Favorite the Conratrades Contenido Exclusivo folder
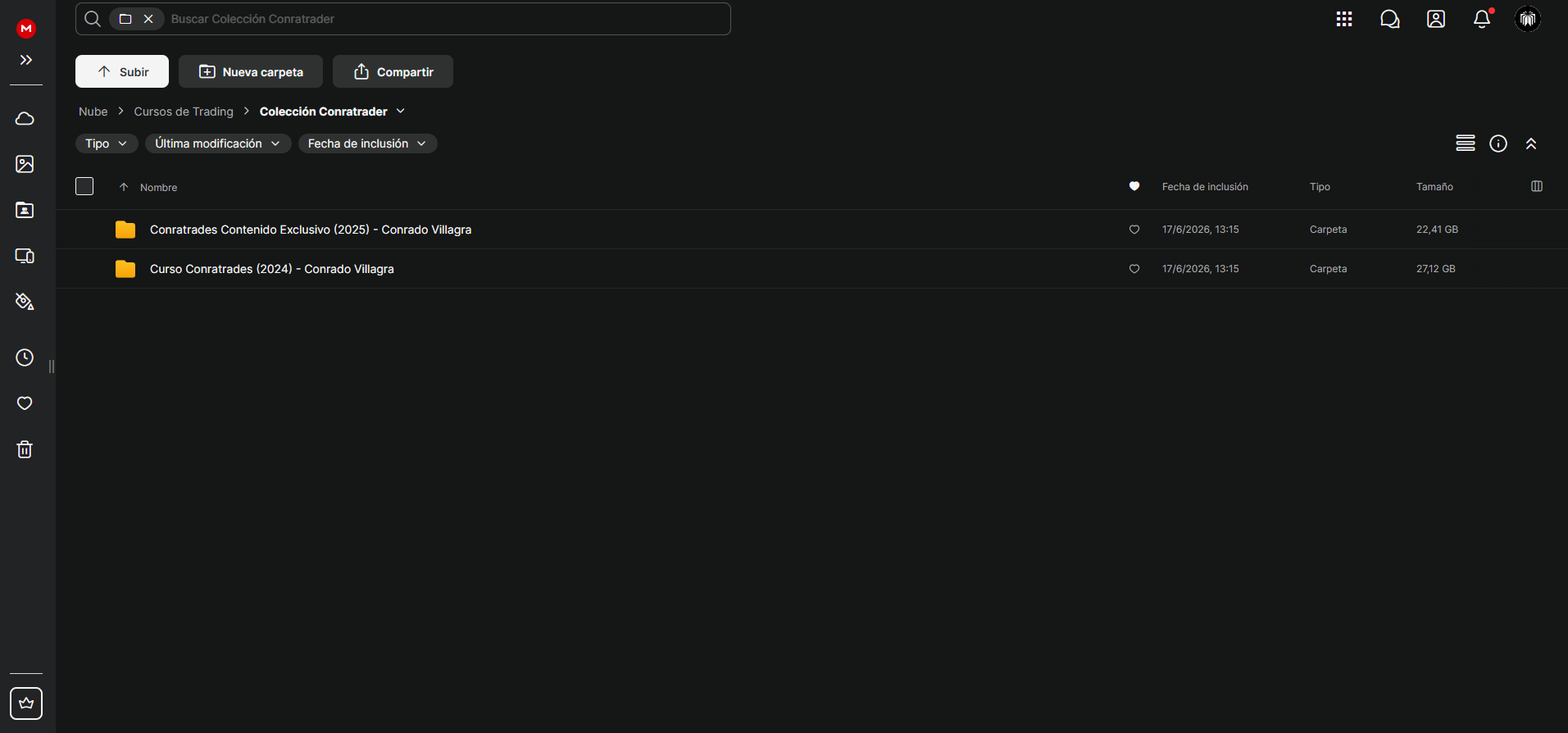 click(x=1134, y=230)
